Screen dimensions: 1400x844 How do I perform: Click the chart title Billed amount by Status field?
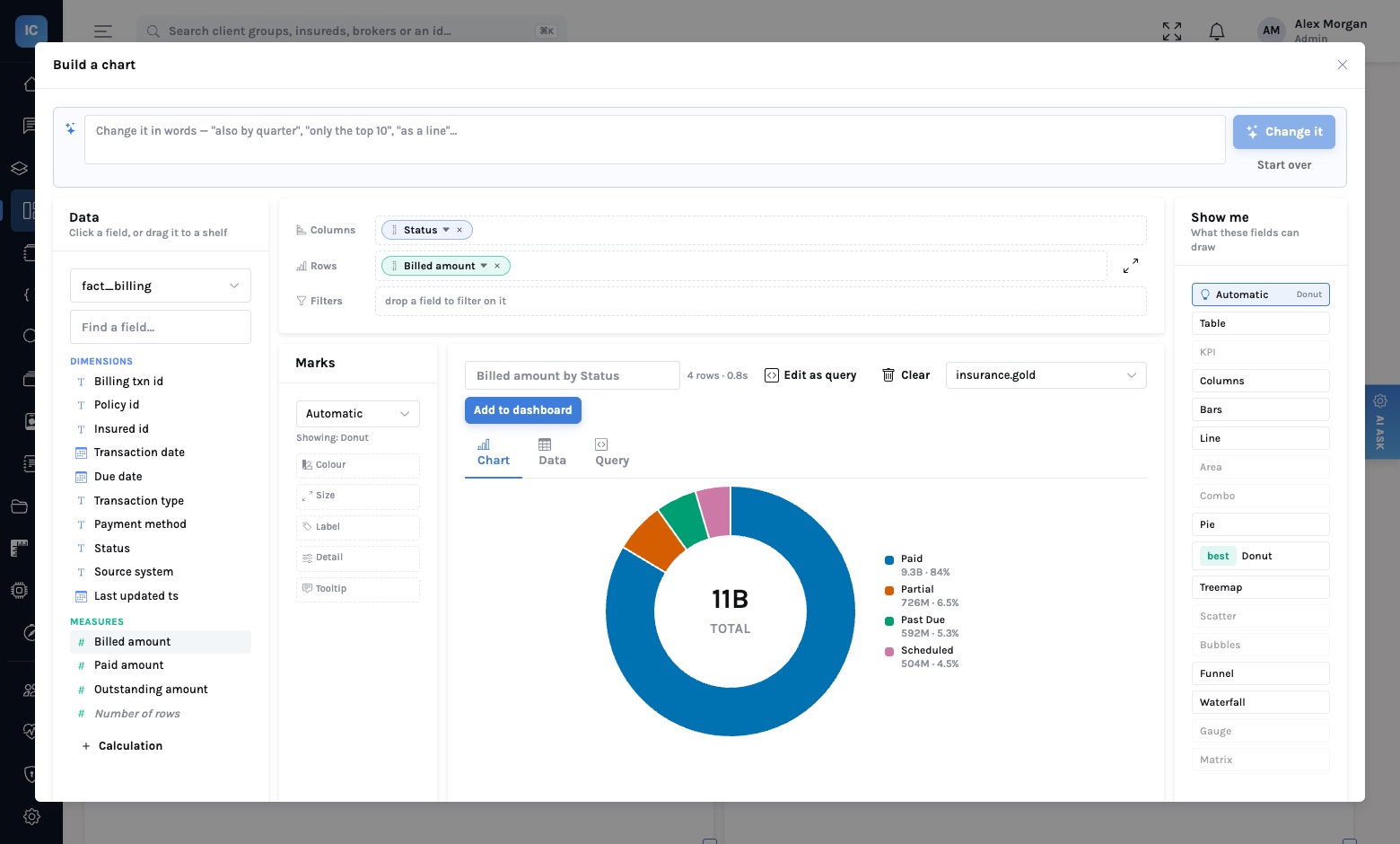(x=573, y=375)
